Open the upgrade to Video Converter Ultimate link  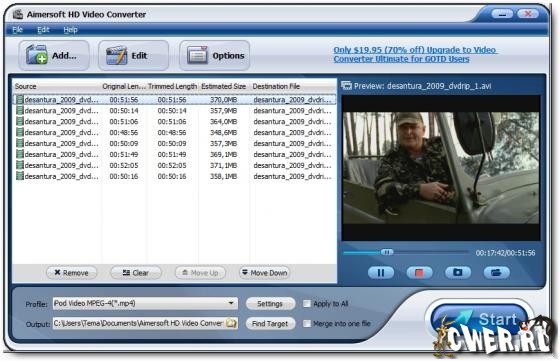coord(415,54)
